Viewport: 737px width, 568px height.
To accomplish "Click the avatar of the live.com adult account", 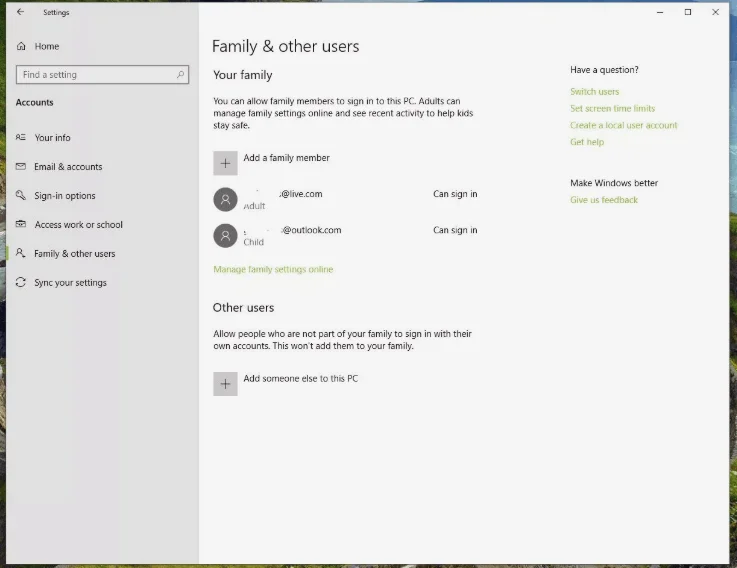I will click(x=226, y=199).
